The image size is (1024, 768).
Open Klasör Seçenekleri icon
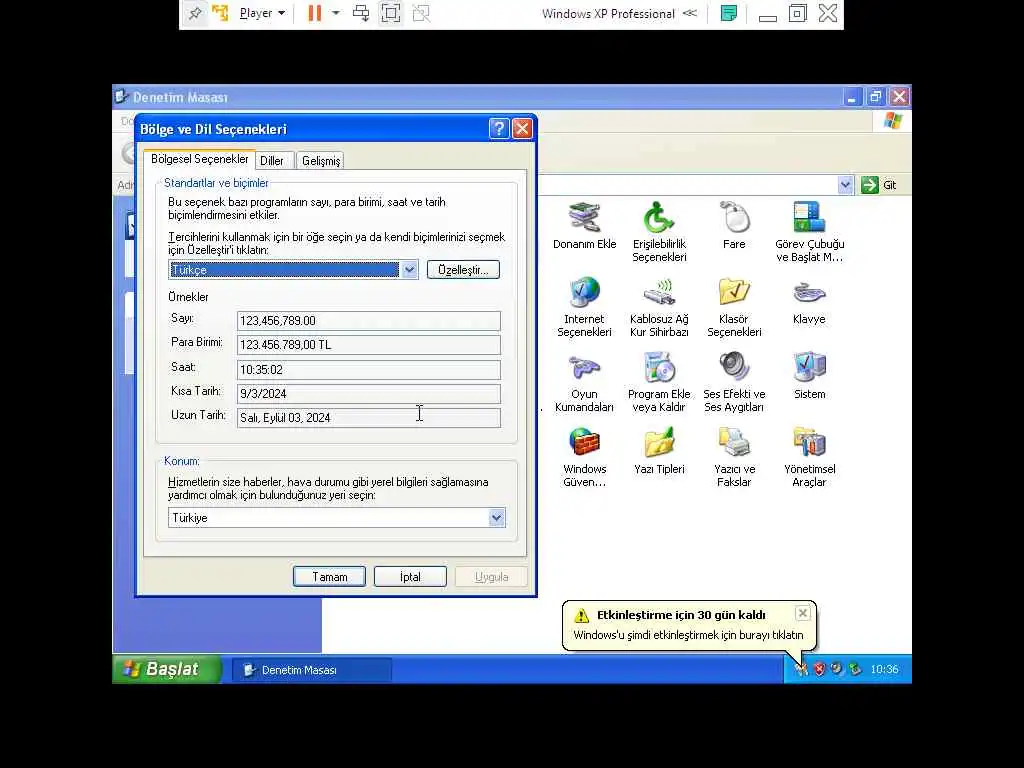click(734, 307)
